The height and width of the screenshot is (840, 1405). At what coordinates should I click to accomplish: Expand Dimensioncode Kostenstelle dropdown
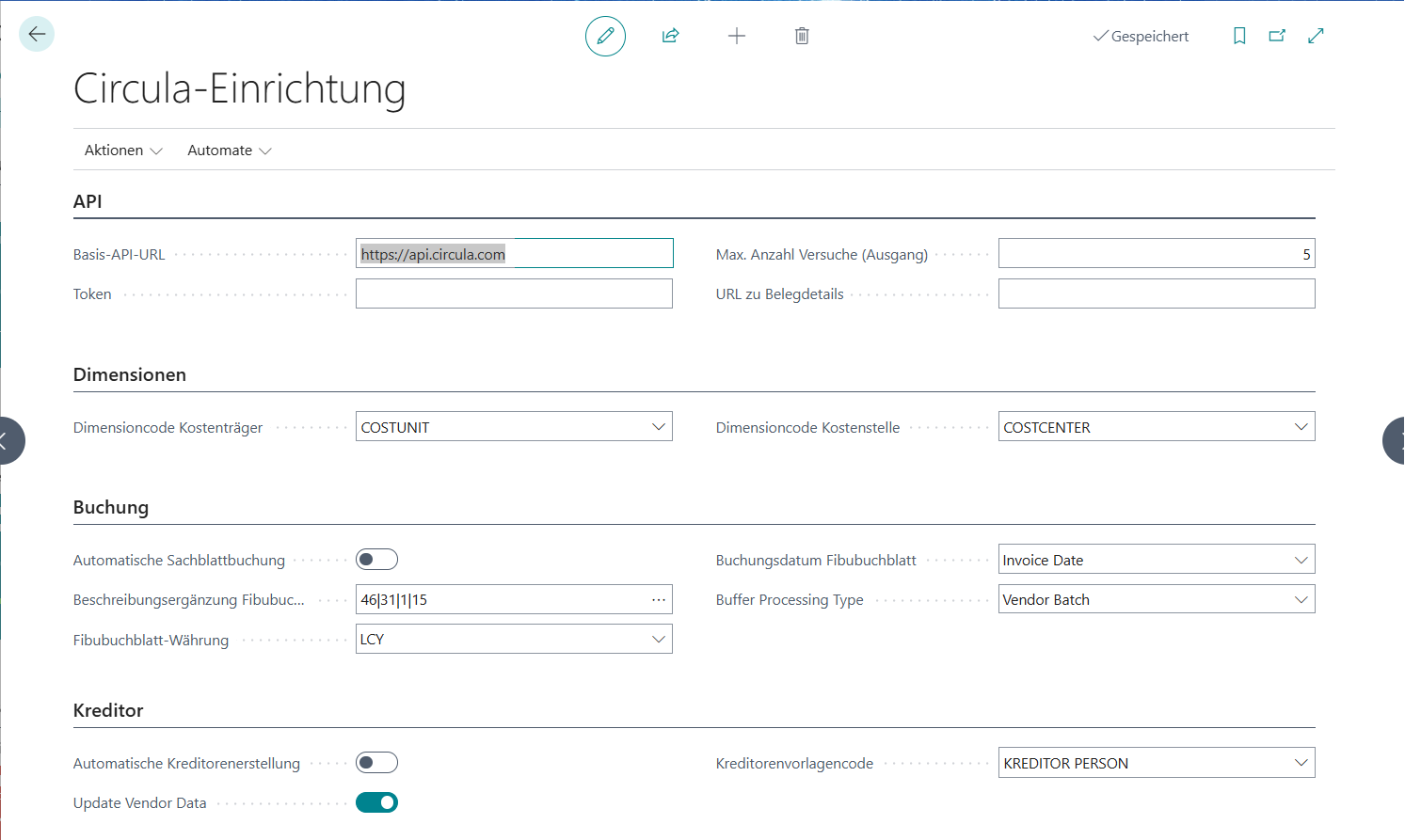1301,427
